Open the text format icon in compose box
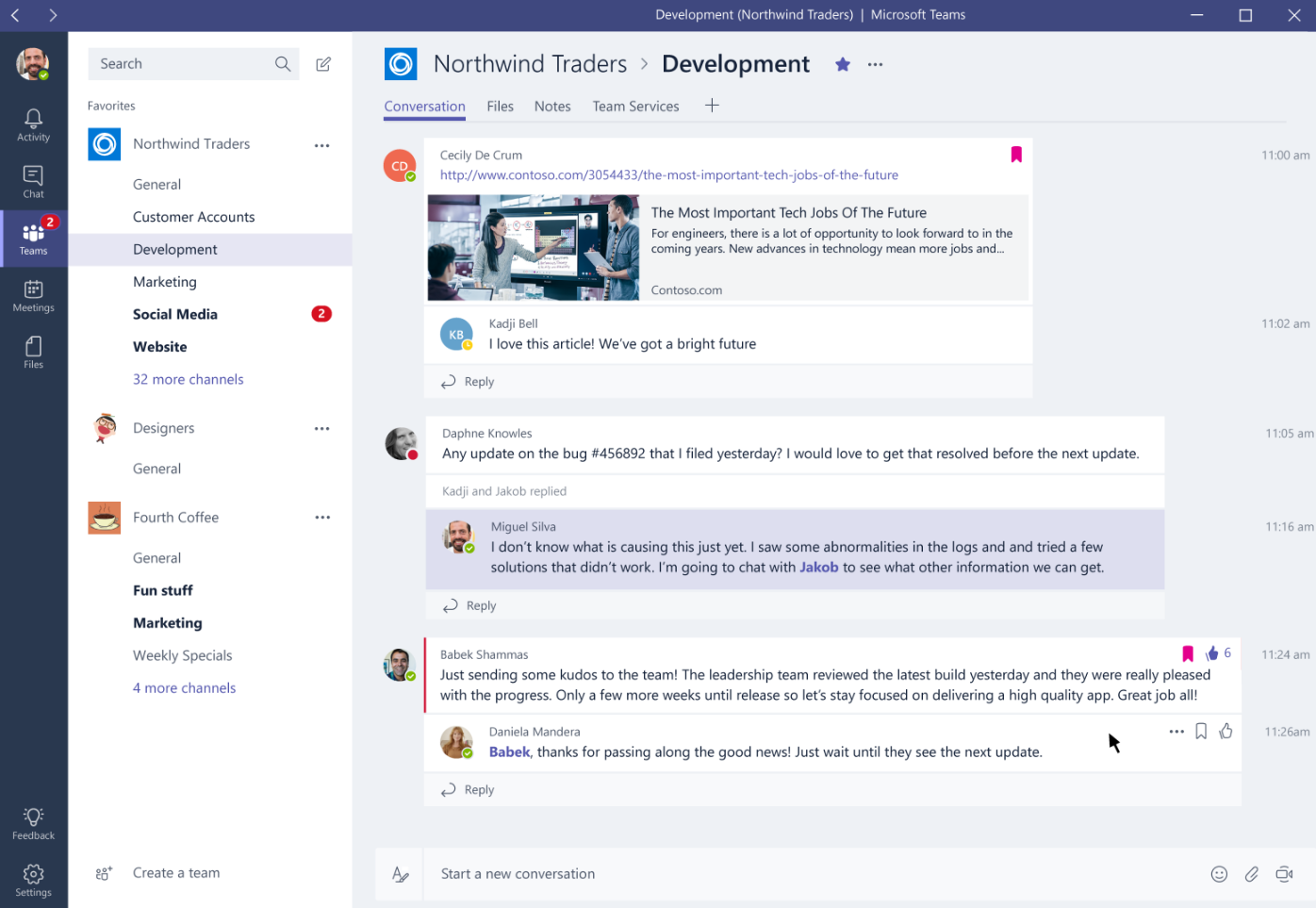This screenshot has width=1316, height=908. click(x=401, y=874)
